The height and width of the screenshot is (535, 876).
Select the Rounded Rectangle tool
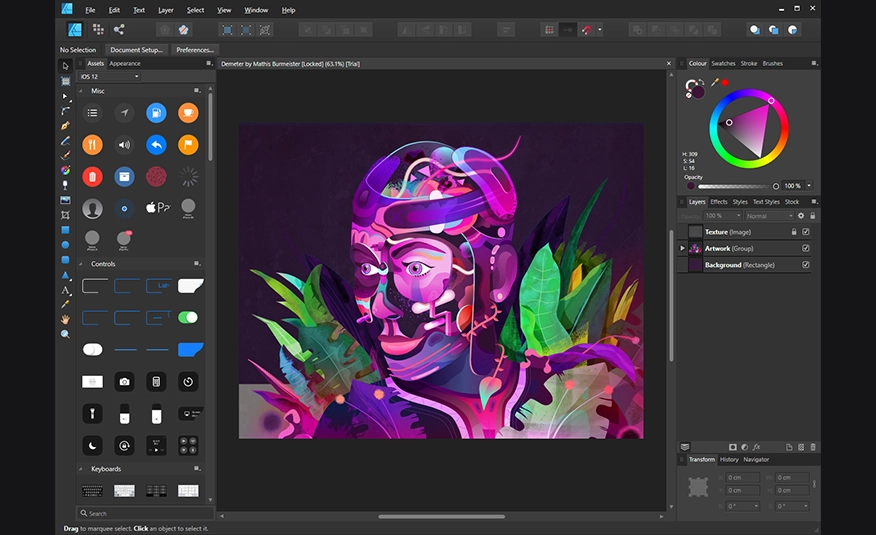[65, 260]
